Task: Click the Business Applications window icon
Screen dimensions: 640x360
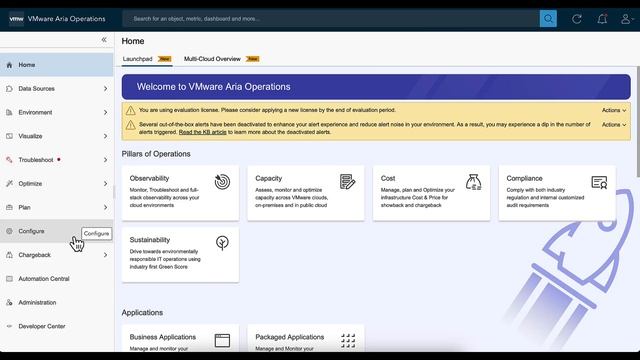Action: point(222,340)
